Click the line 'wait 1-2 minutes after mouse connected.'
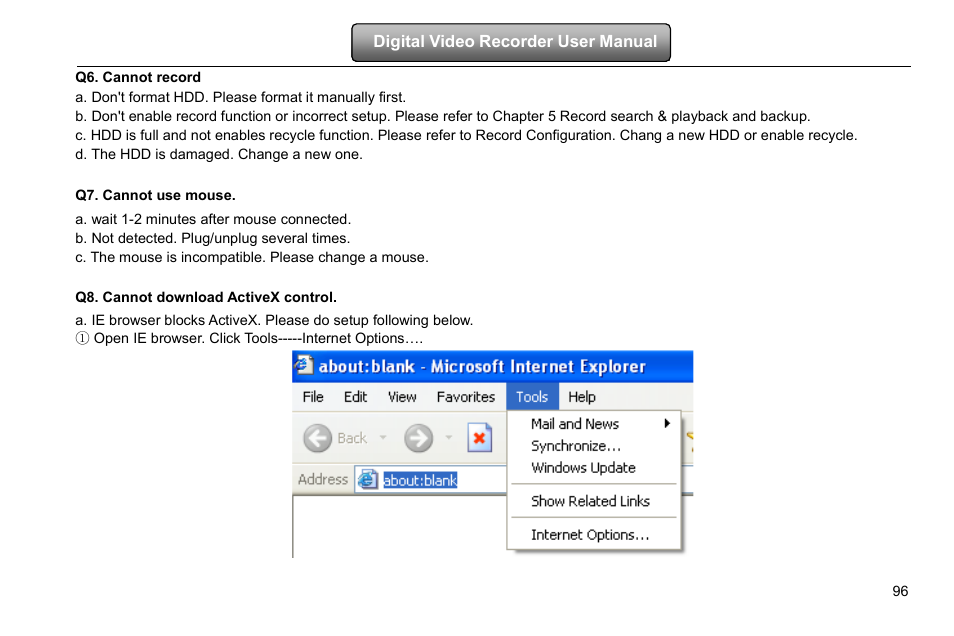Screen dimensions: 954x636 [x=213, y=219]
